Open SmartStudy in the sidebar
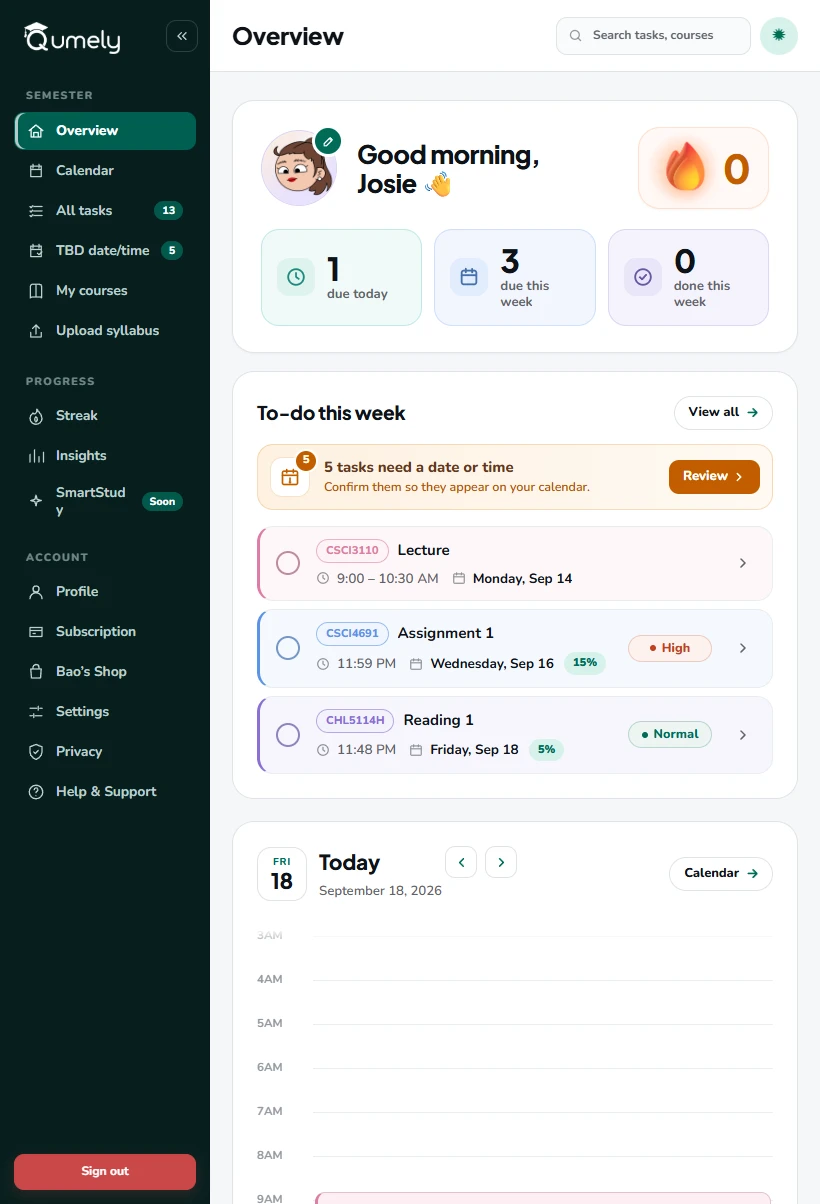The image size is (820, 1204). click(x=106, y=501)
